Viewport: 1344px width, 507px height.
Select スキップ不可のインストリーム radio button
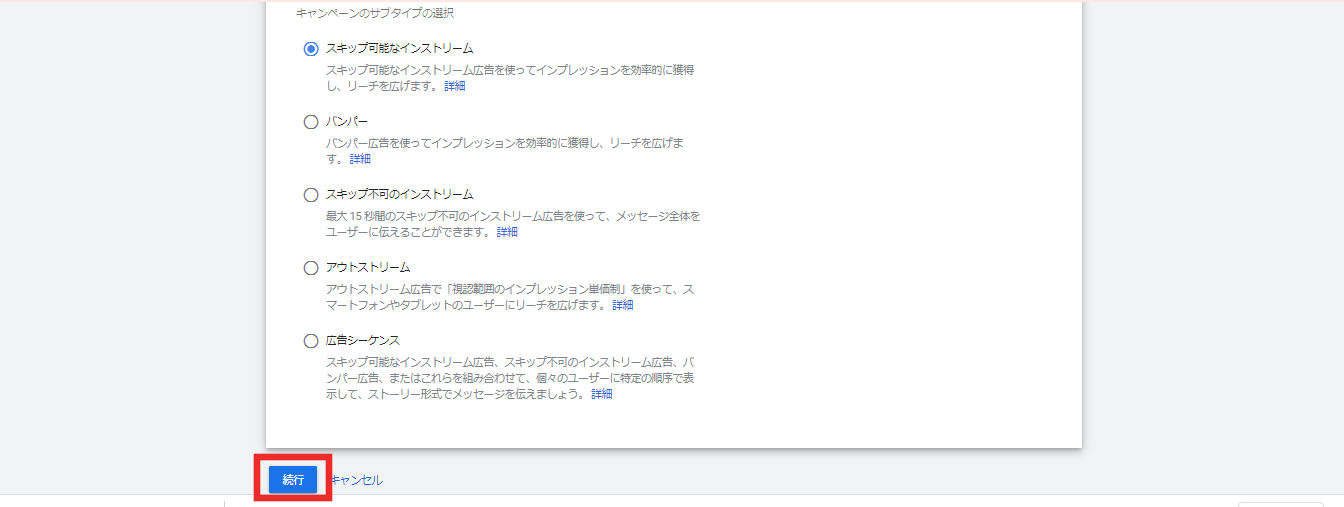click(311, 195)
